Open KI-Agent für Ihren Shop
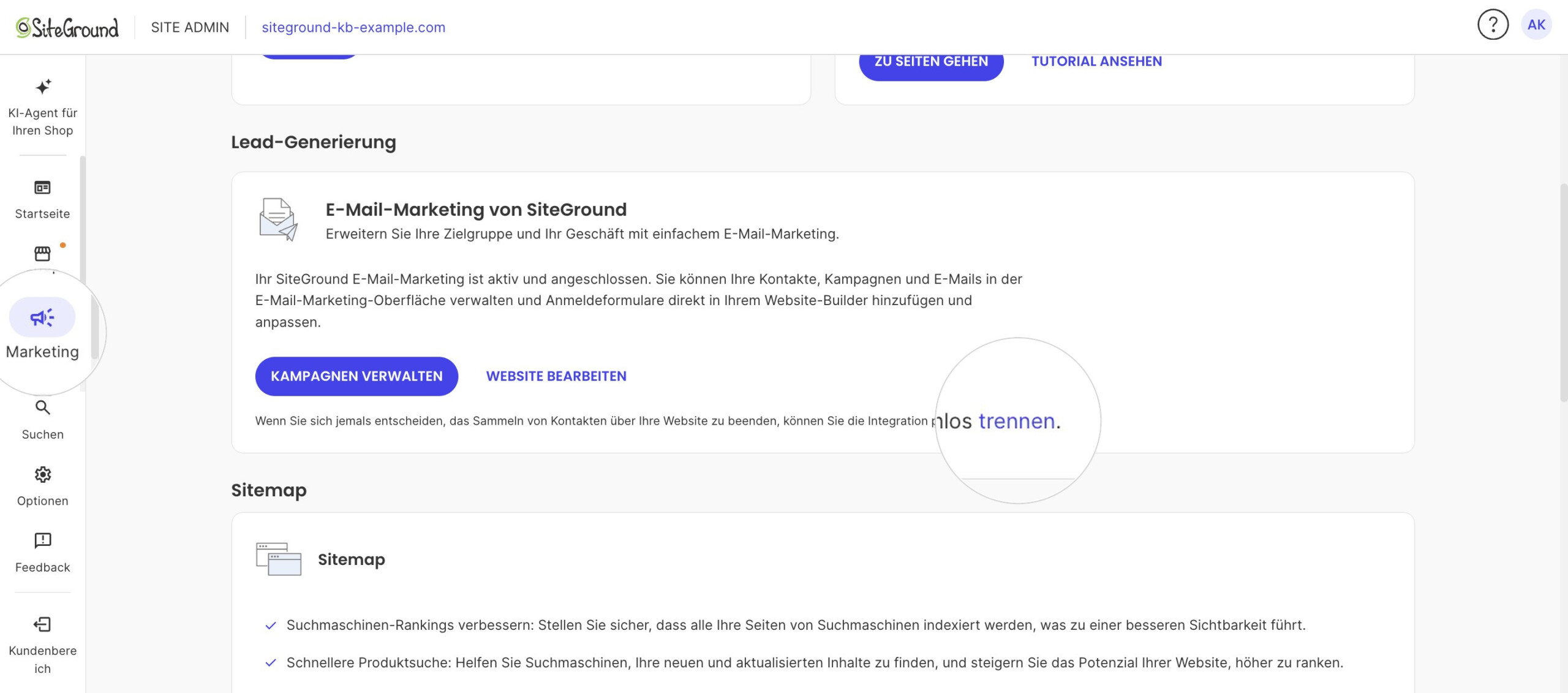 click(x=42, y=108)
